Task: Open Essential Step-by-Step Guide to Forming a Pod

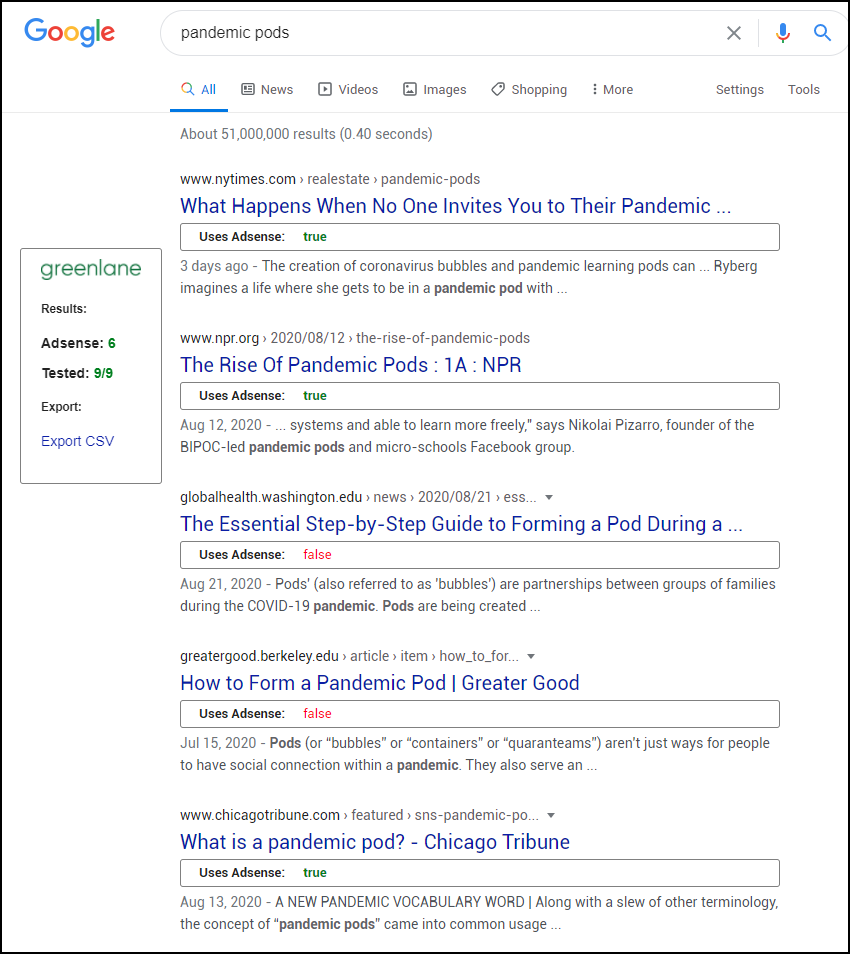Action: 461,523
